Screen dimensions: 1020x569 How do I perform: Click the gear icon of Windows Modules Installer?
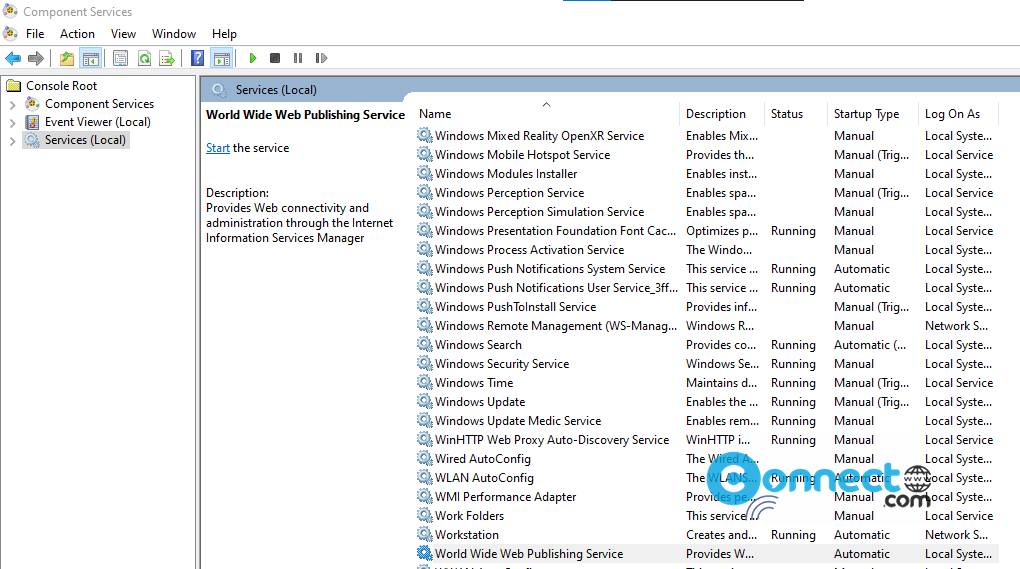pyautogui.click(x=425, y=173)
